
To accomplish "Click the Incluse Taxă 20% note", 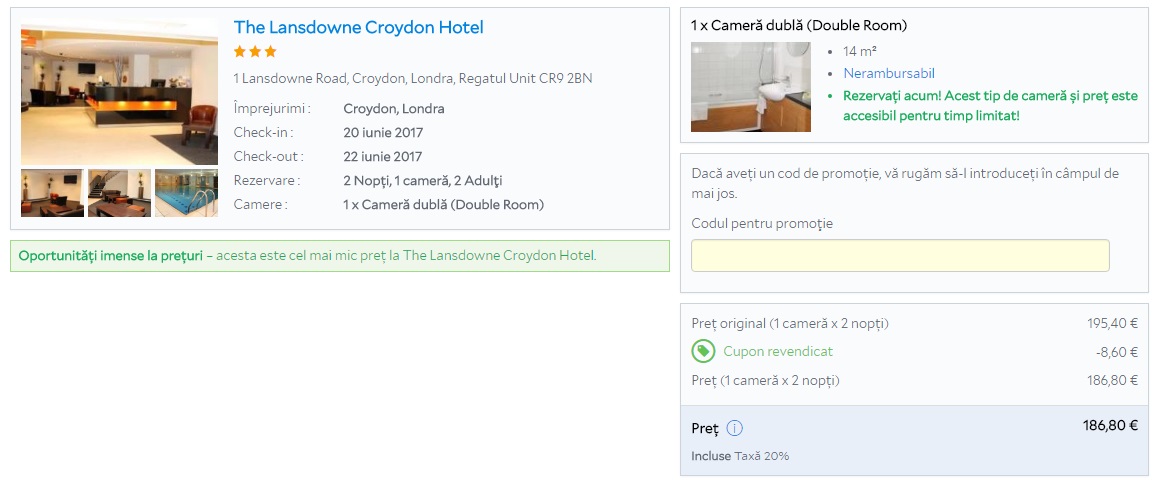I will point(740,456).
